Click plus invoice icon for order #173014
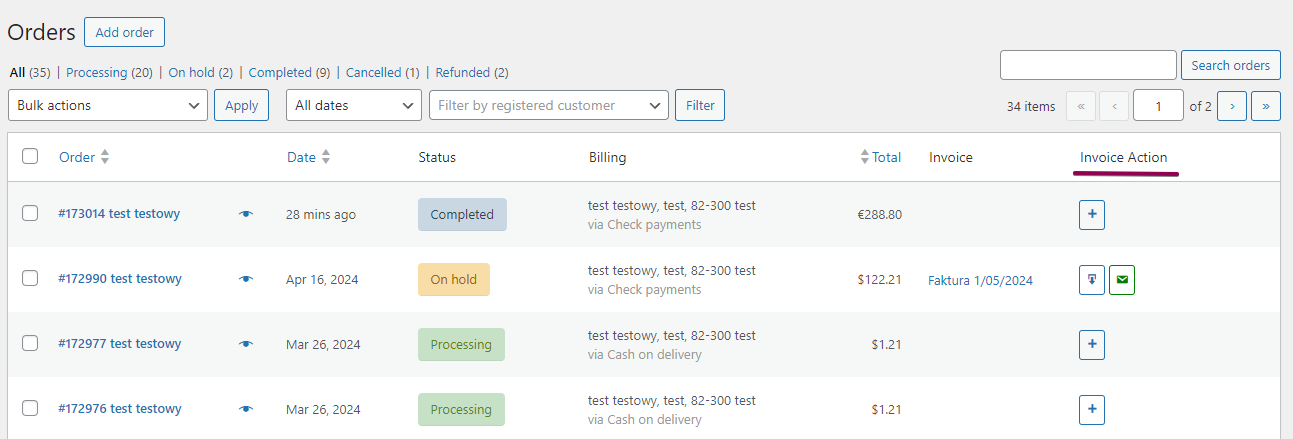Screen dimensions: 1293x439 click(1092, 215)
